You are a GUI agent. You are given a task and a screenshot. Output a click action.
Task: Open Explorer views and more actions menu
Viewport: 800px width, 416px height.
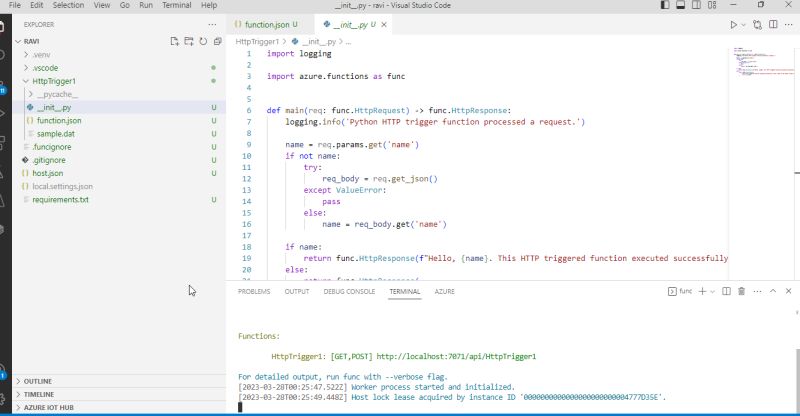(x=212, y=25)
